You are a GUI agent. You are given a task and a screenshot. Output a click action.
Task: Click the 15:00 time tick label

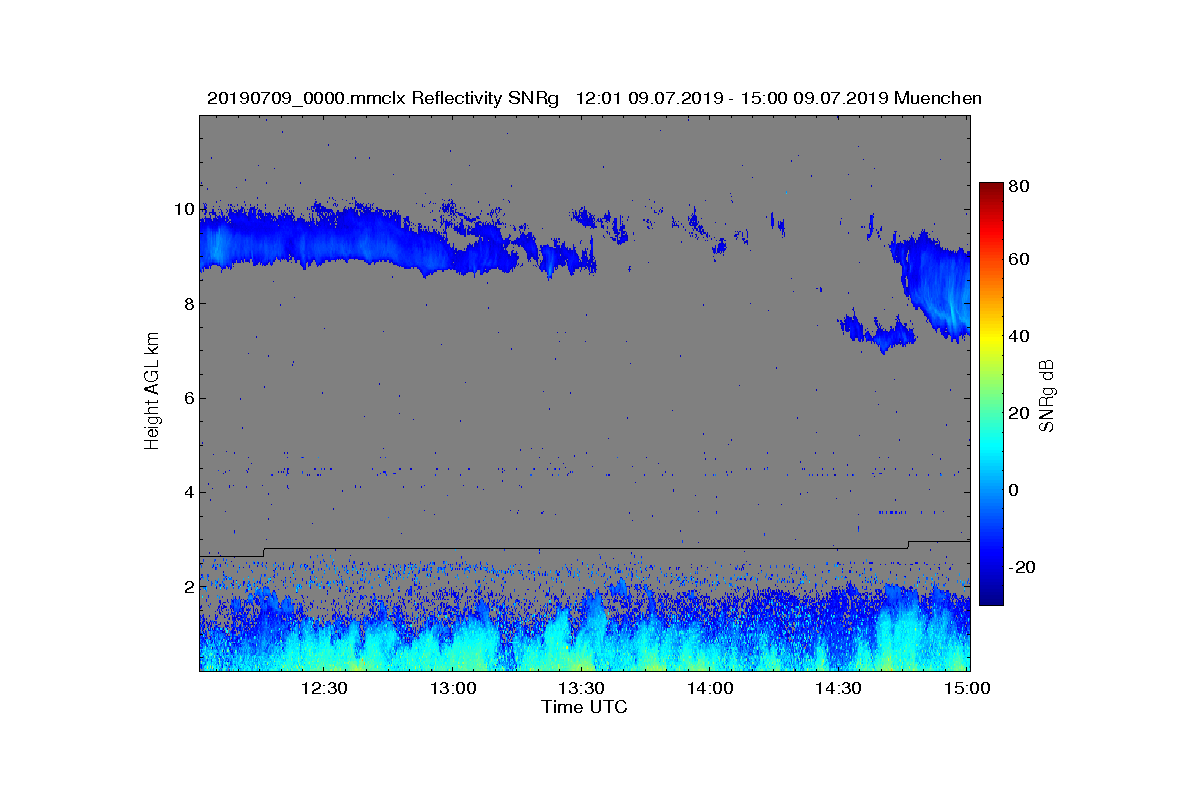click(967, 688)
